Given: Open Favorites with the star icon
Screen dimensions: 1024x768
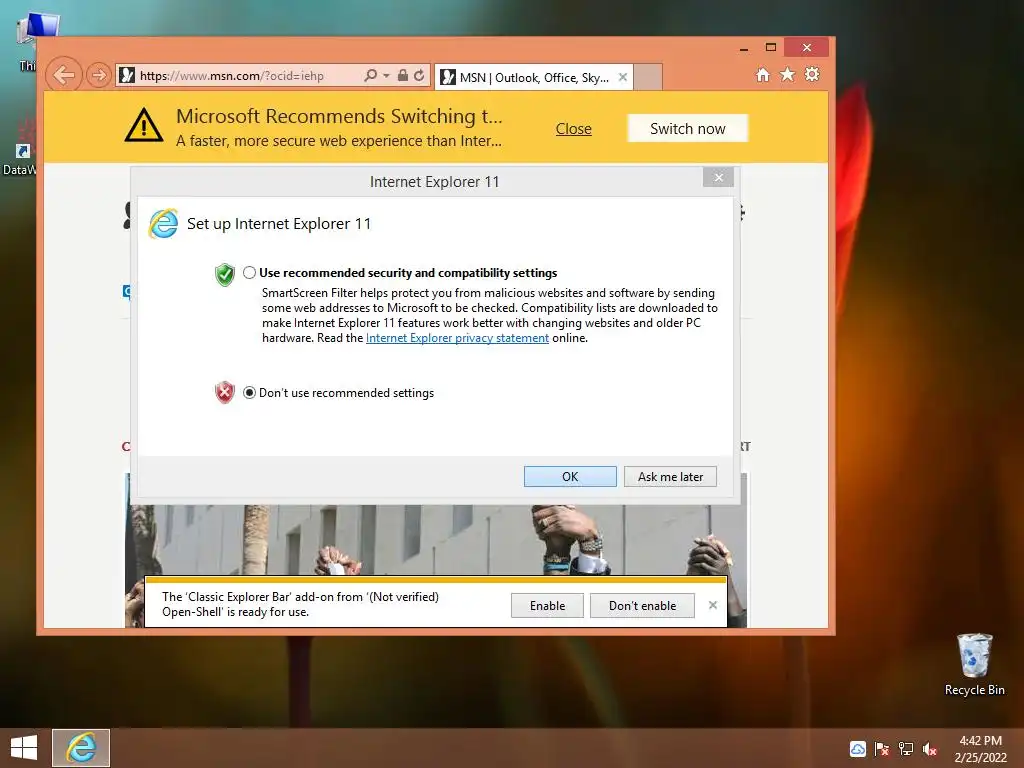Looking at the screenshot, I should [788, 74].
